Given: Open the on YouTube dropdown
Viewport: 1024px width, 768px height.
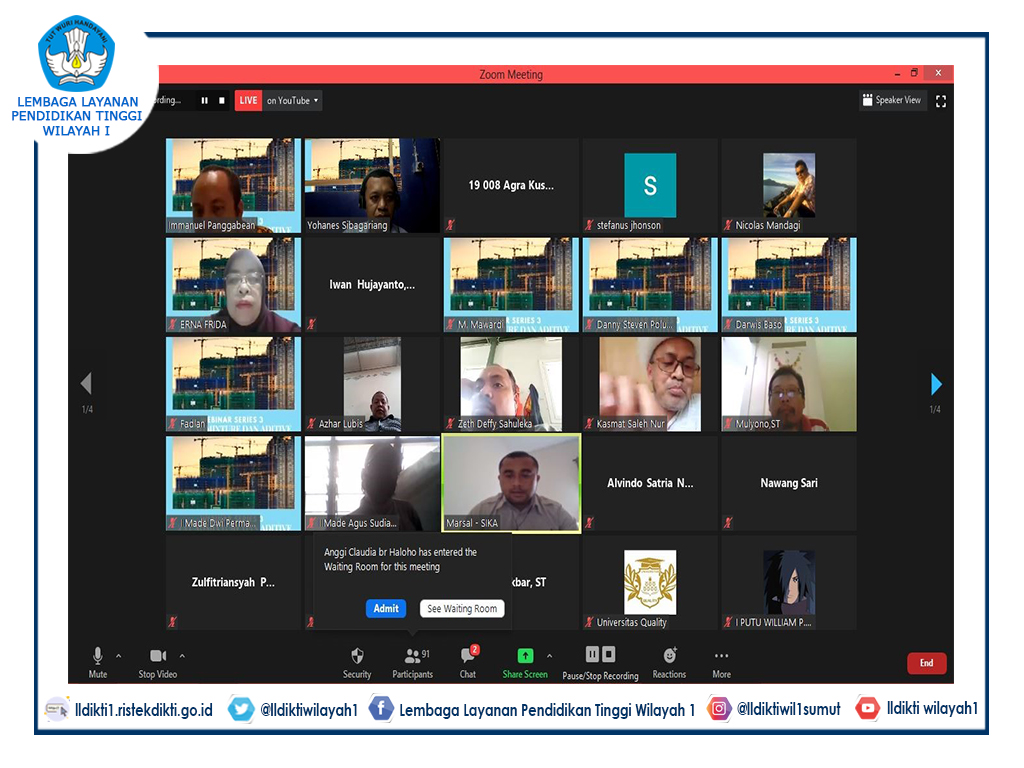Looking at the screenshot, I should pyautogui.click(x=293, y=101).
